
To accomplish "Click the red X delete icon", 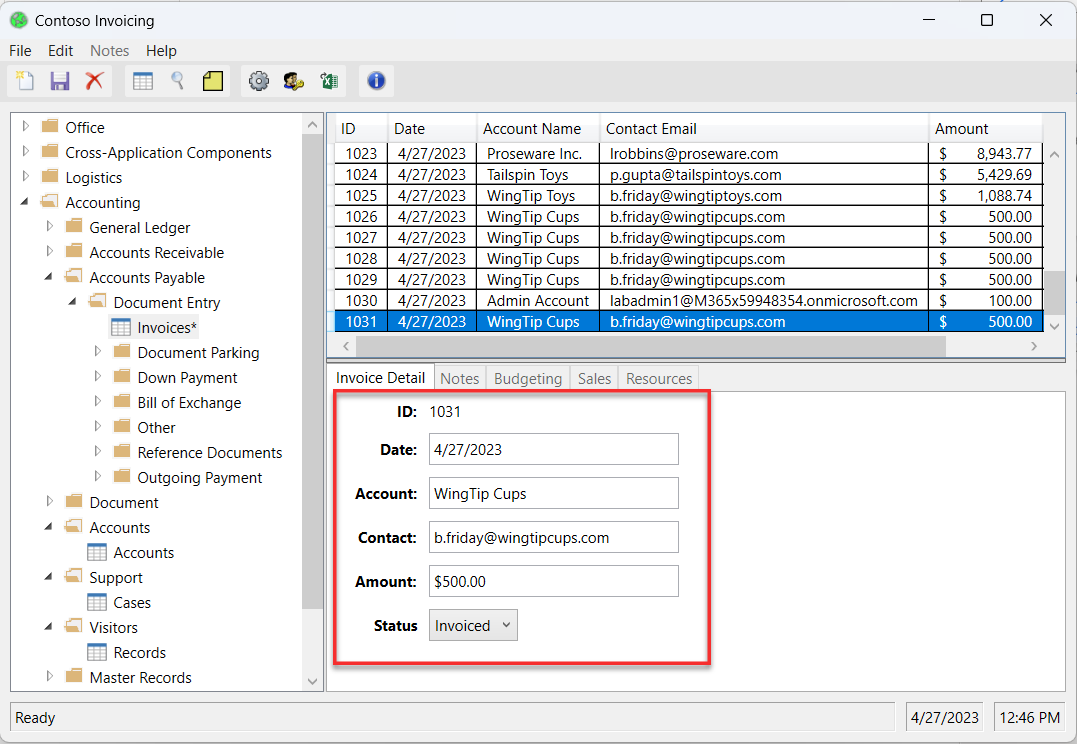I will click(94, 82).
